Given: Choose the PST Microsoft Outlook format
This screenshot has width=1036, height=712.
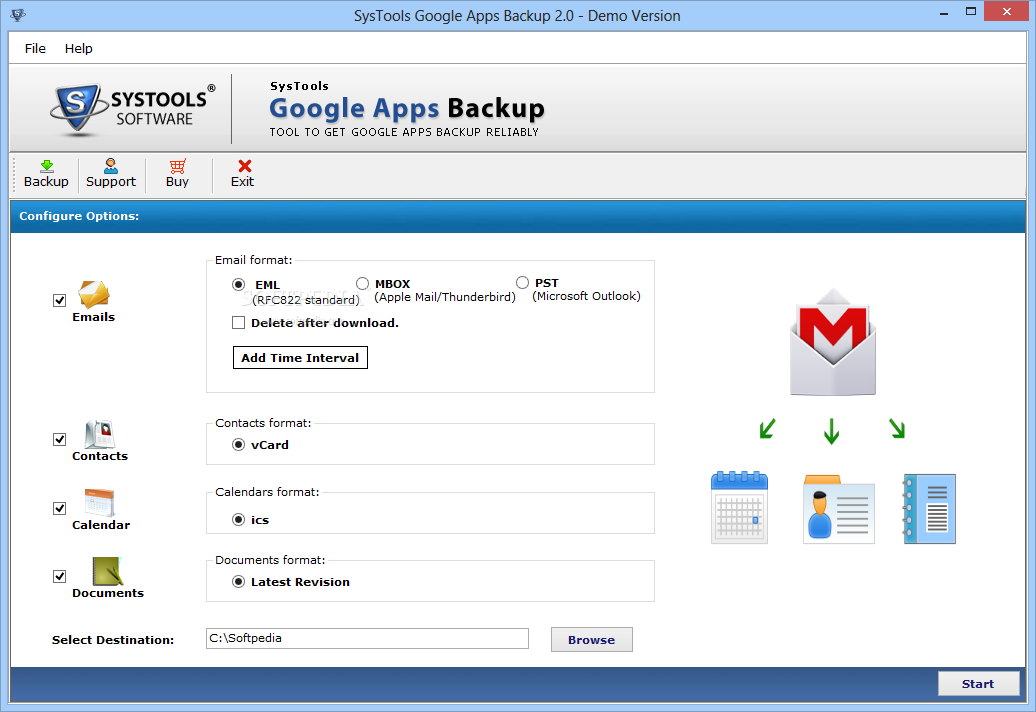Looking at the screenshot, I should (523, 283).
